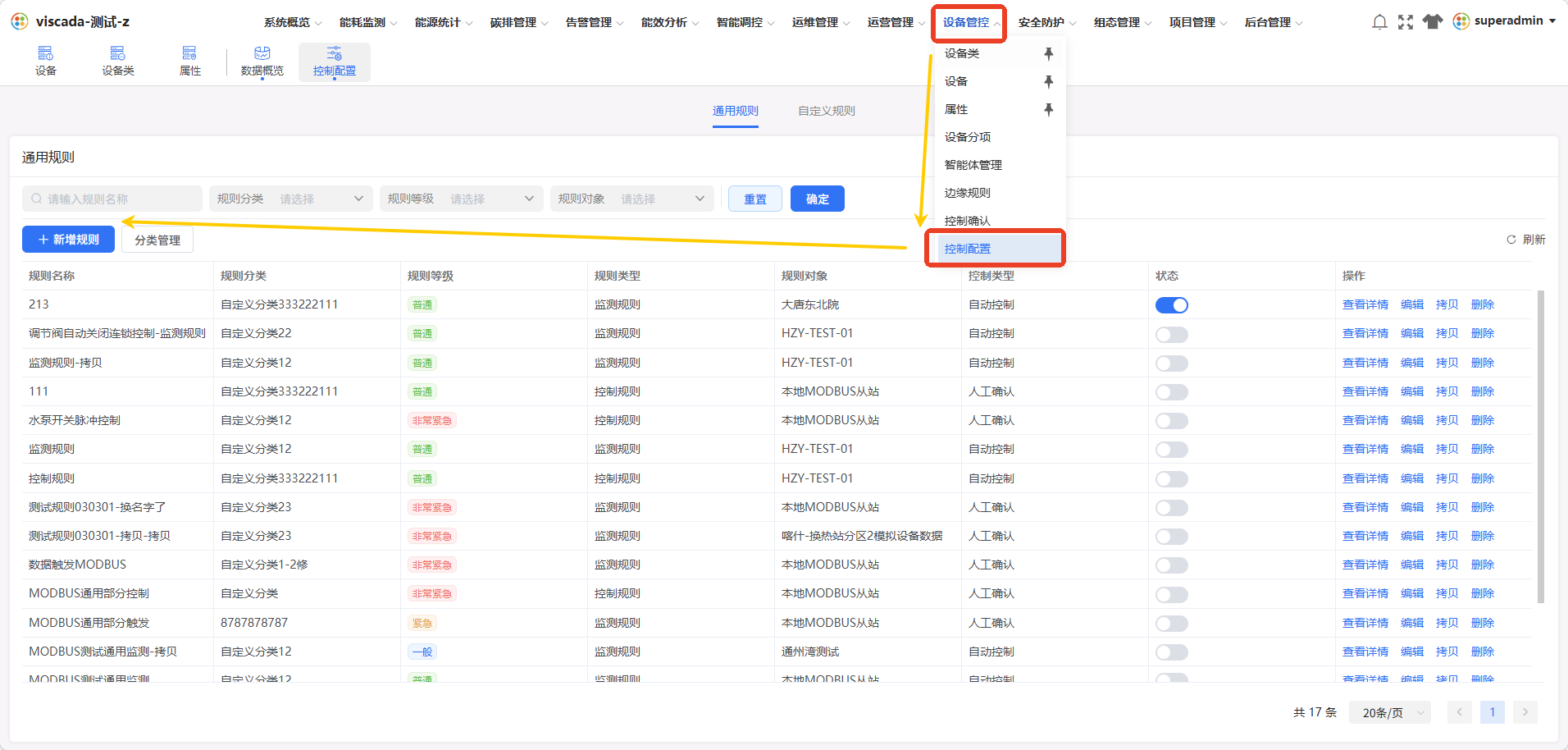The height and width of the screenshot is (750, 1568).
Task: Expand the 能耗监测 menu
Action: click(368, 22)
